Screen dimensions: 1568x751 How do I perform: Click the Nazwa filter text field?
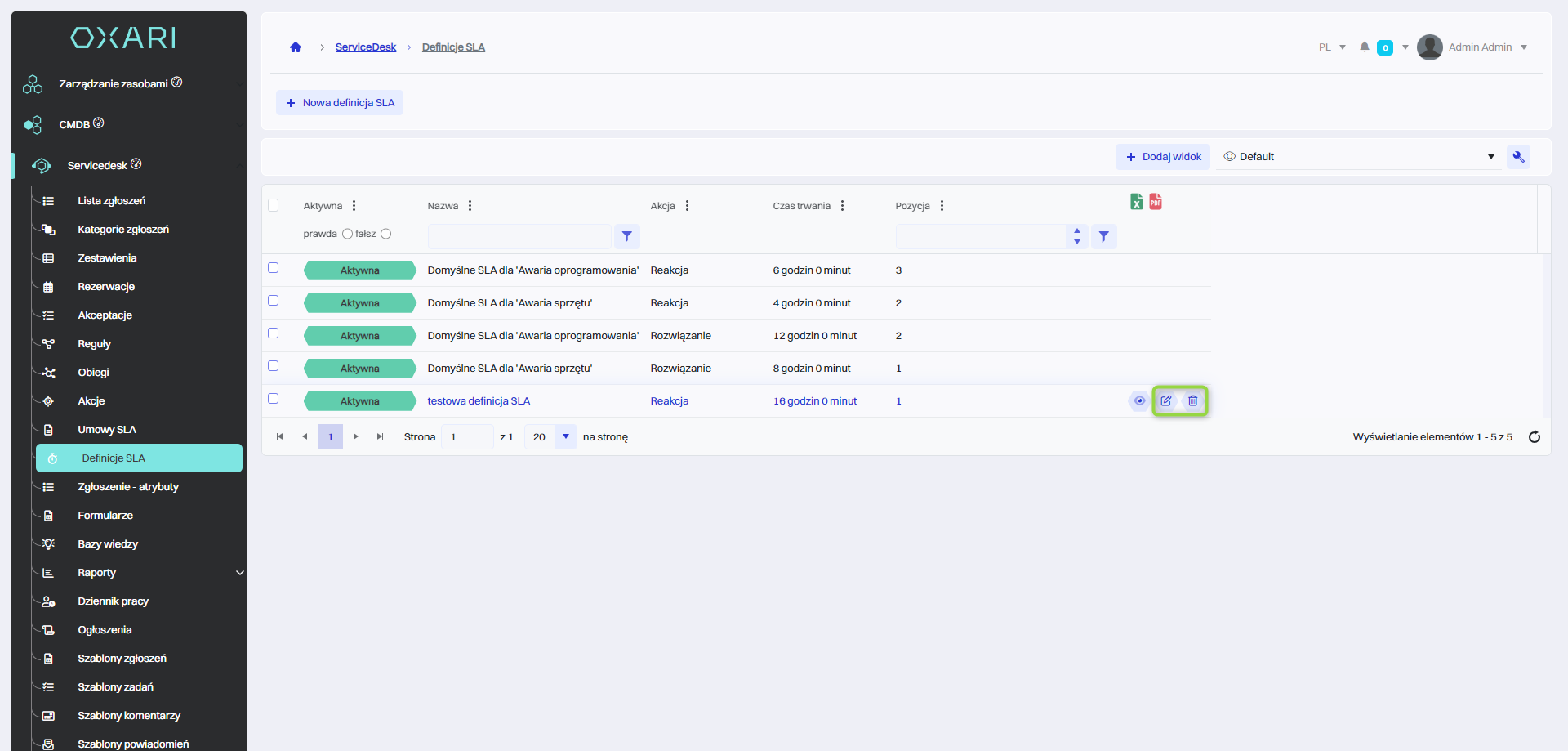click(x=519, y=237)
